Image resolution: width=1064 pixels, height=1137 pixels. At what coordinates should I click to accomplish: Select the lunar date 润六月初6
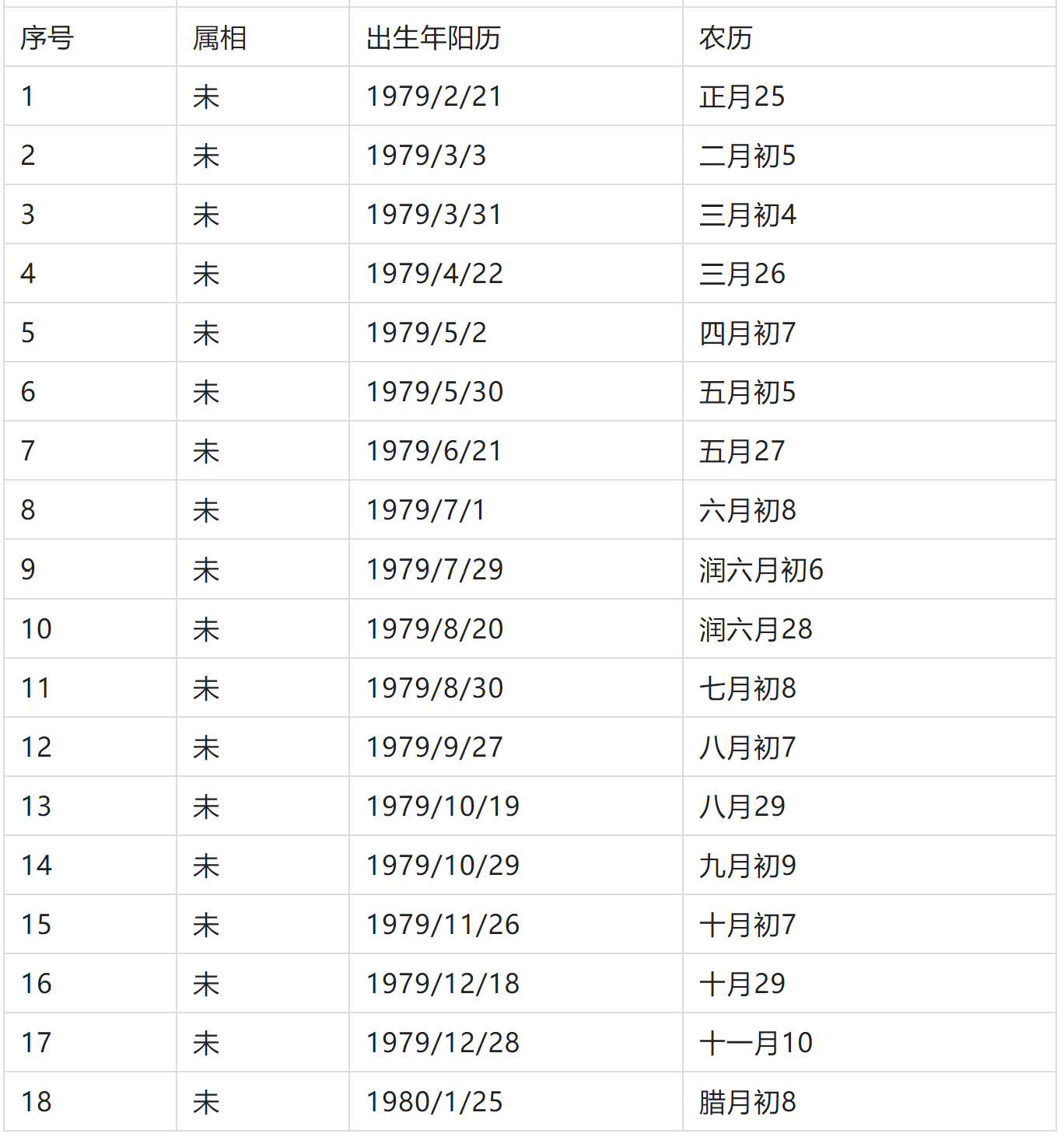tap(869, 569)
